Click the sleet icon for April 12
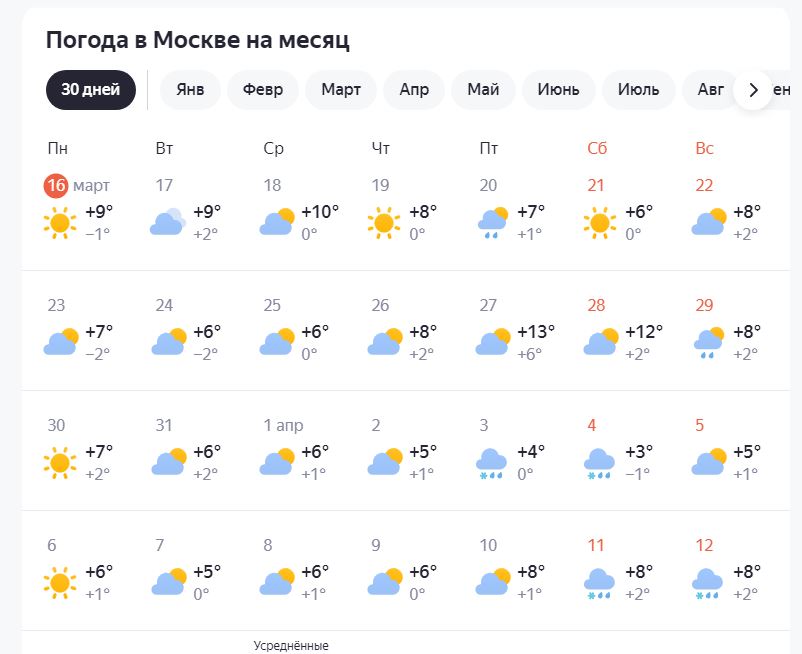 click(707, 583)
